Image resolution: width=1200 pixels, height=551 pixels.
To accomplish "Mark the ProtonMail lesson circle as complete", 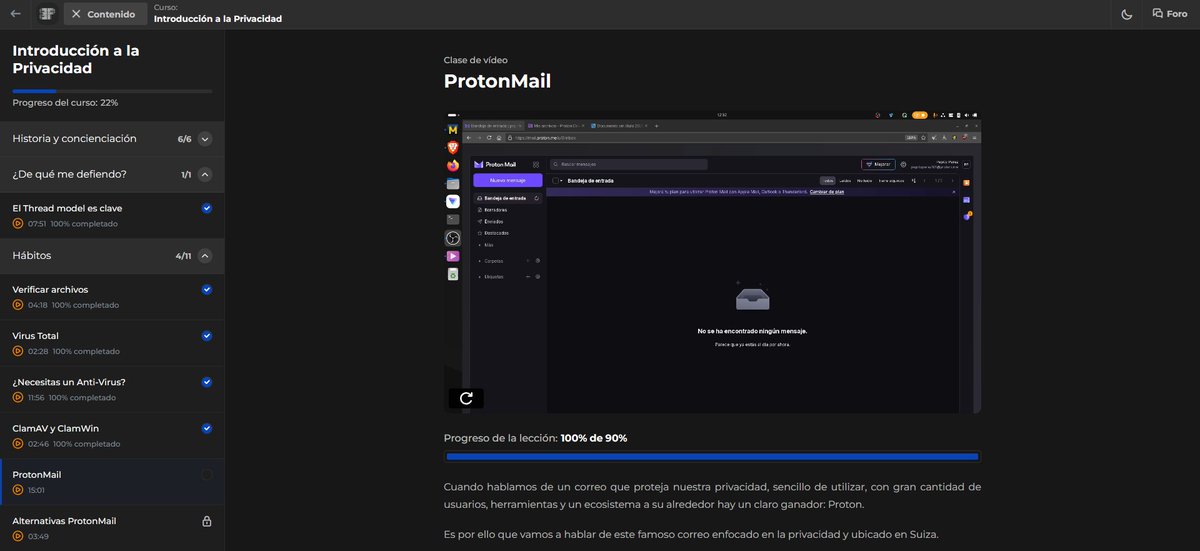I will click(207, 474).
